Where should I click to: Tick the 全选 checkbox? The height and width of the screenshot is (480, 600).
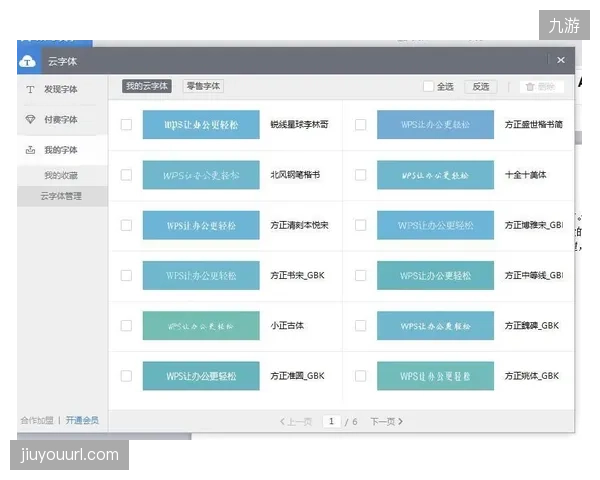tap(428, 87)
